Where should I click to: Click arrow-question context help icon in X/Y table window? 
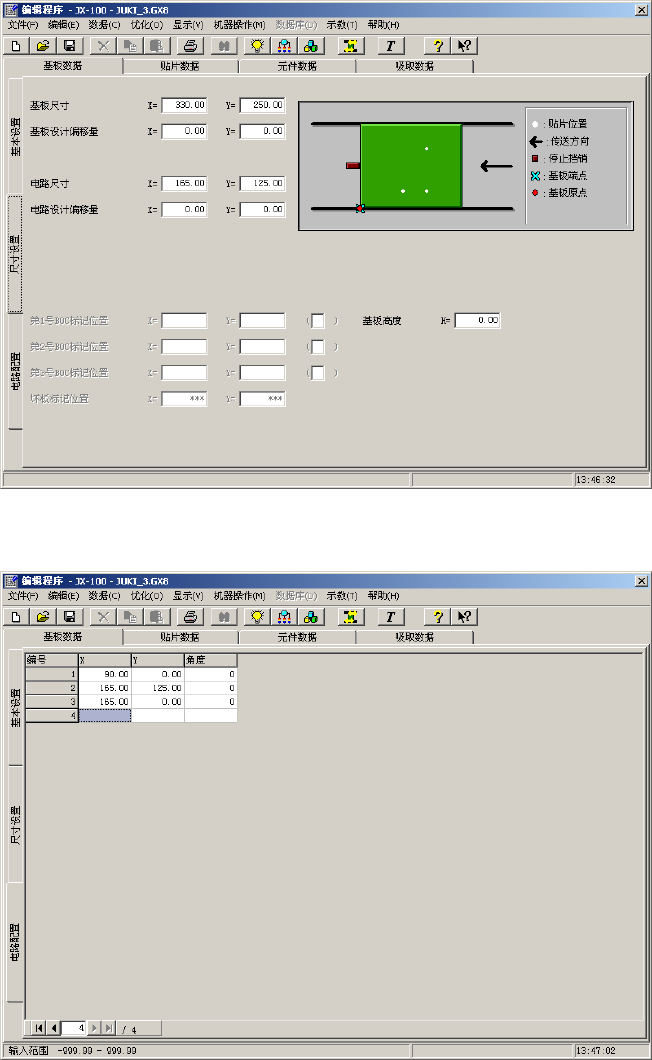(x=465, y=617)
